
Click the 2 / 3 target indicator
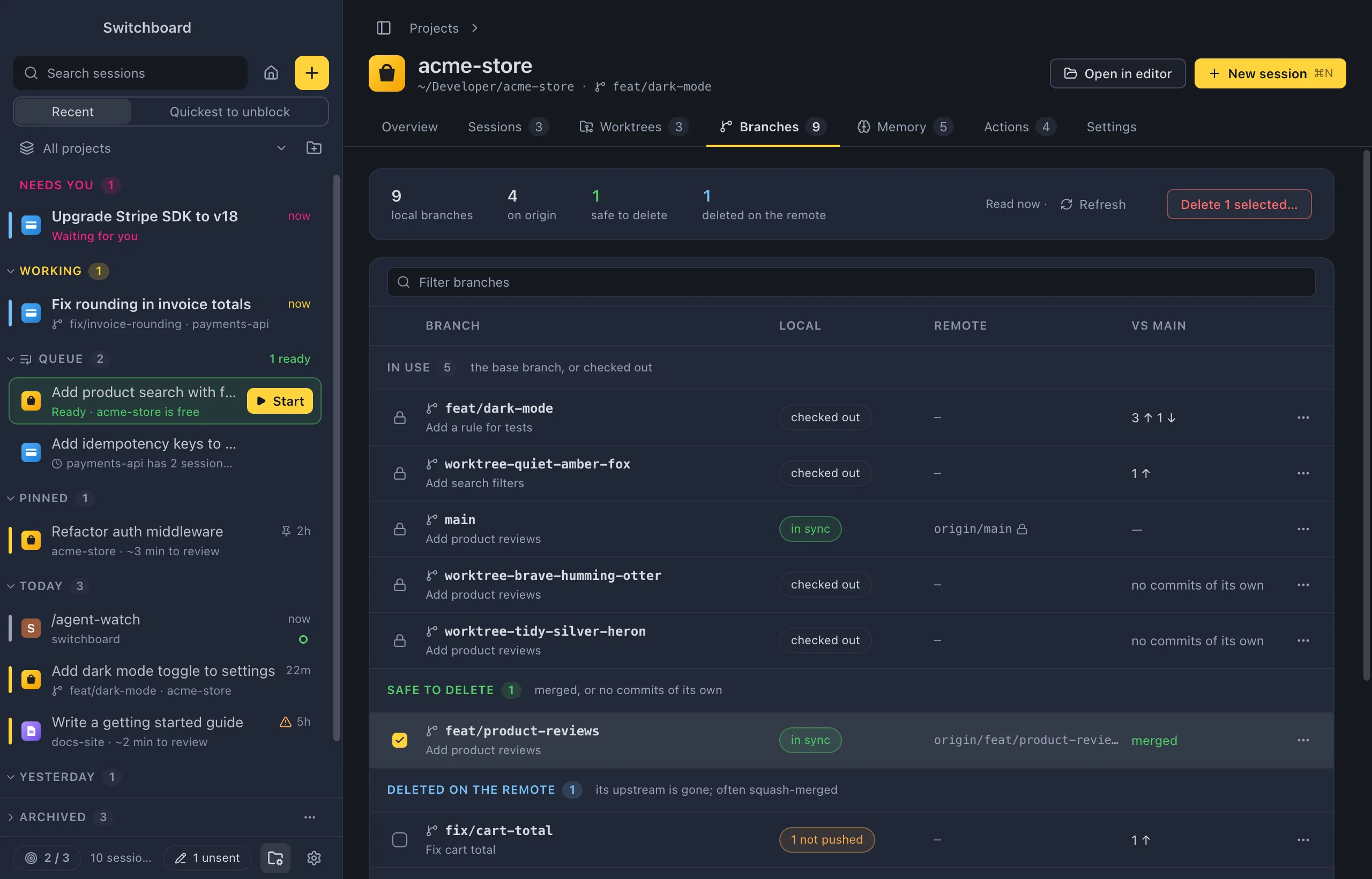pos(47,858)
